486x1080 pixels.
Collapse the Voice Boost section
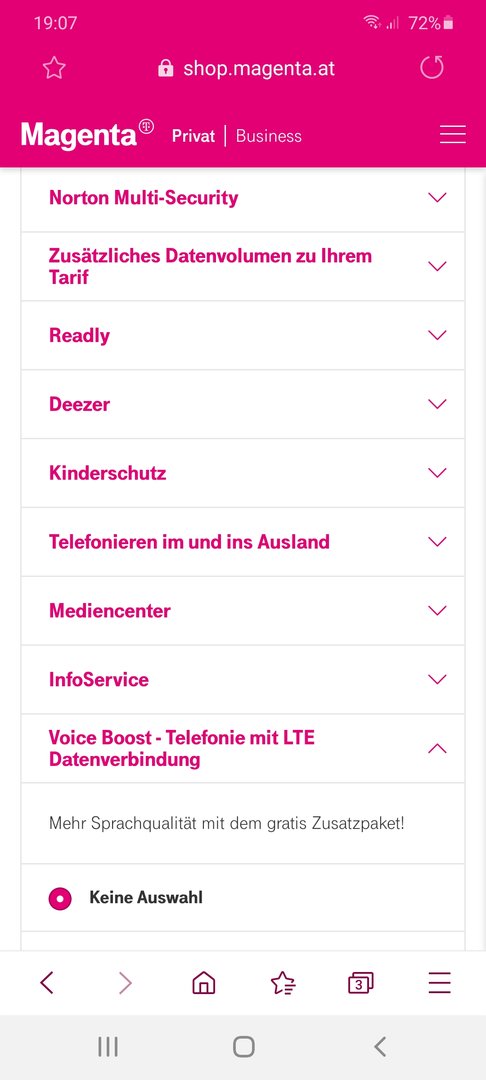pos(243,749)
